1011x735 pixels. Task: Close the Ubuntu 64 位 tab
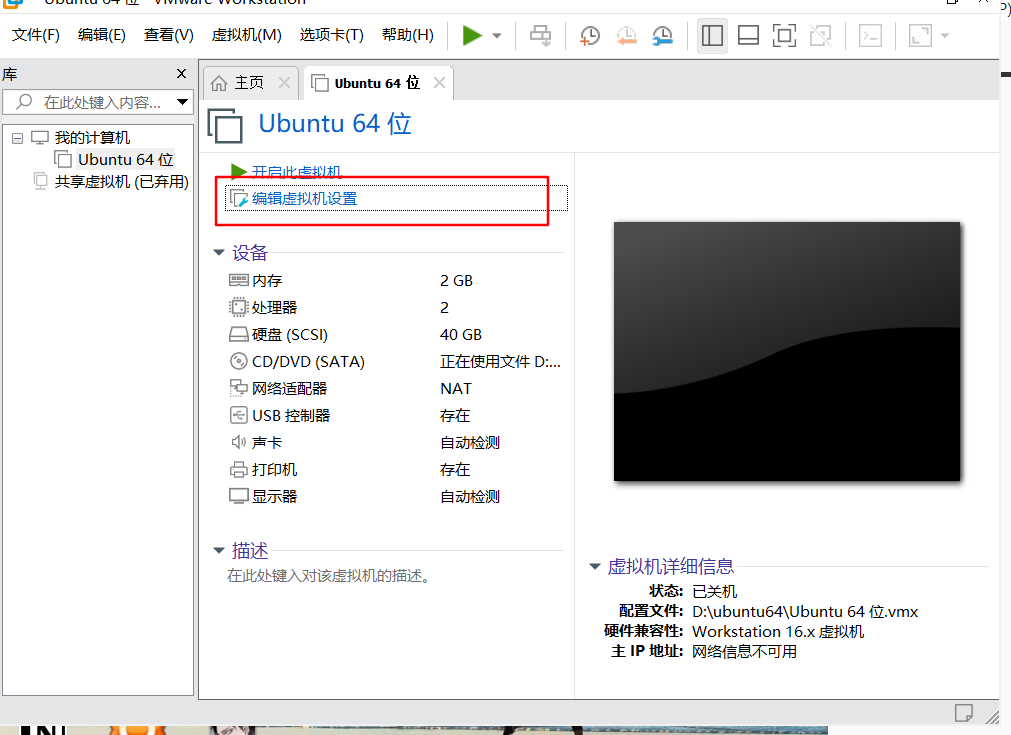[439, 83]
